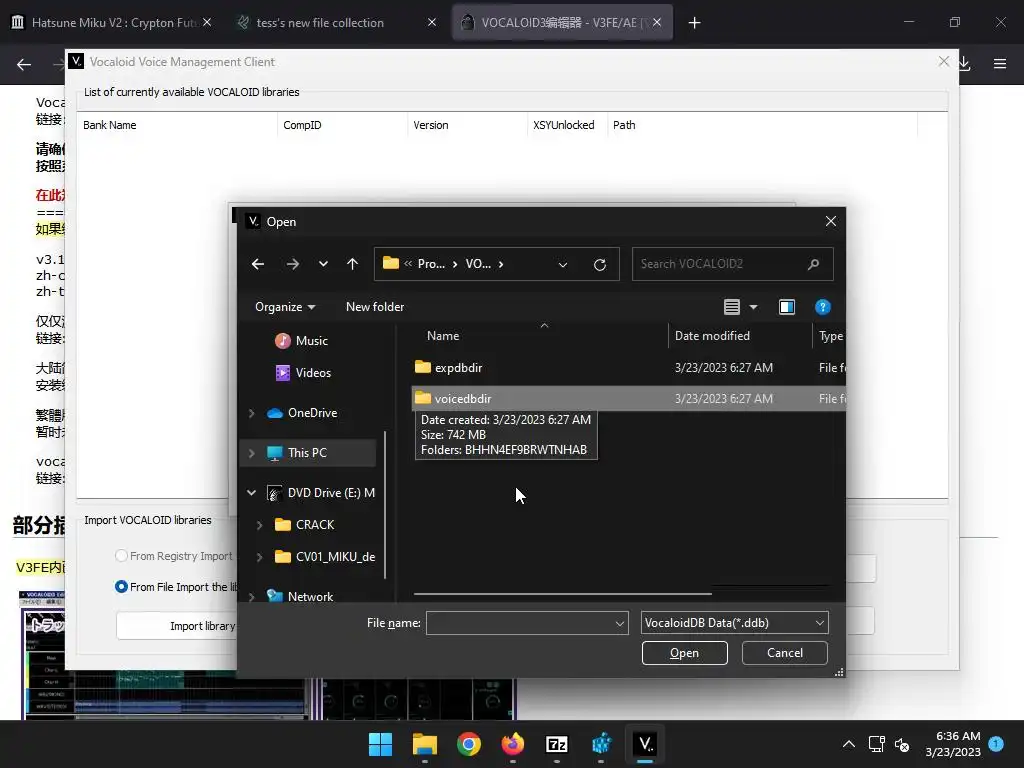This screenshot has height=768, width=1024.
Task: Select From File Import radio button
Action: pyautogui.click(x=121, y=586)
